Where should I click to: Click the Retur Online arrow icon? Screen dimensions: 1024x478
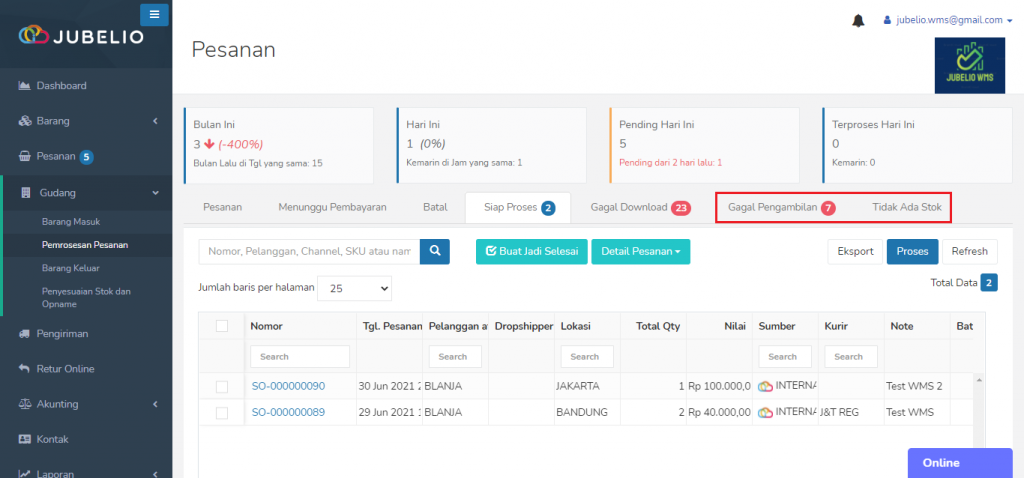click(25, 369)
